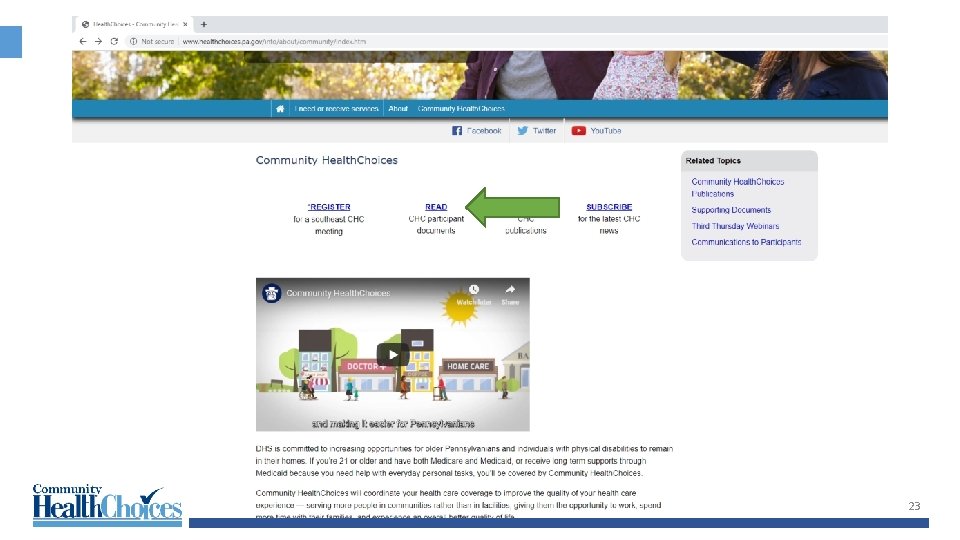Open the YouTube text link
Screen dimensions: 960x540
(606, 130)
